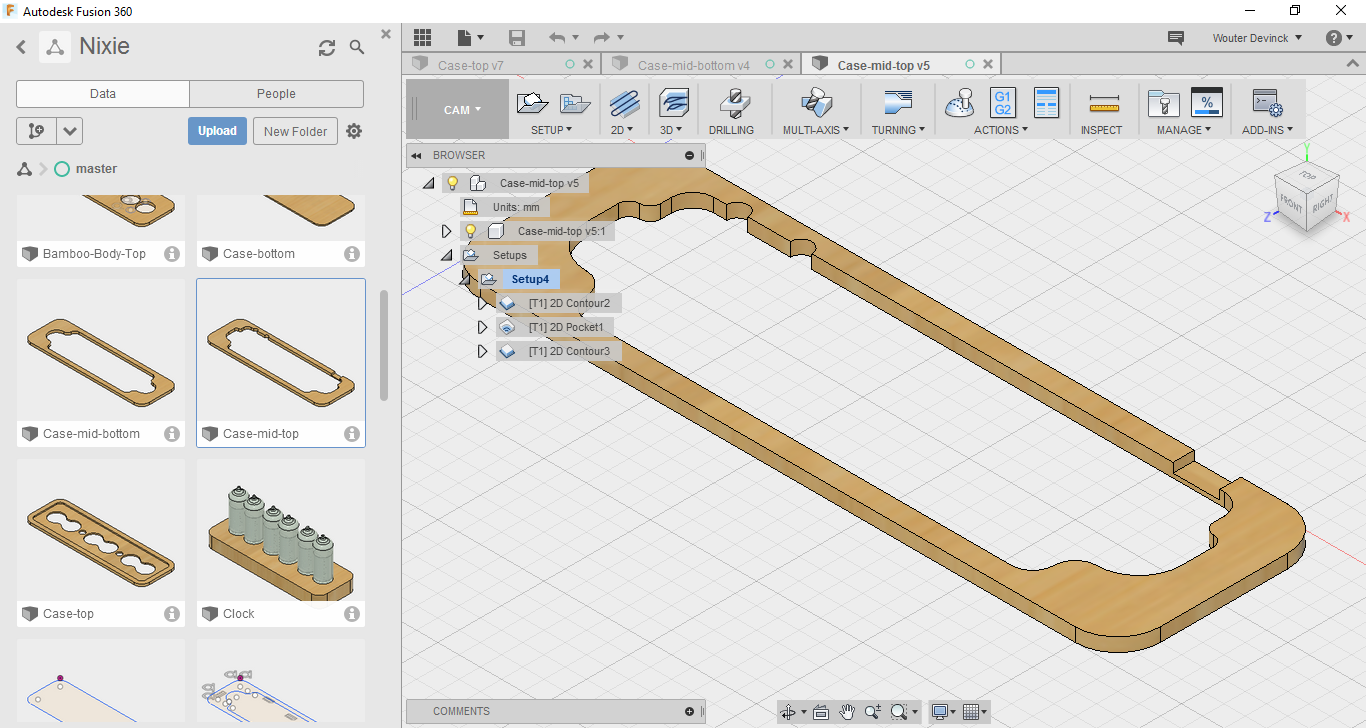Toggle visibility bulb of Case-mid-top v5
The image size is (1366, 728).
point(453,183)
